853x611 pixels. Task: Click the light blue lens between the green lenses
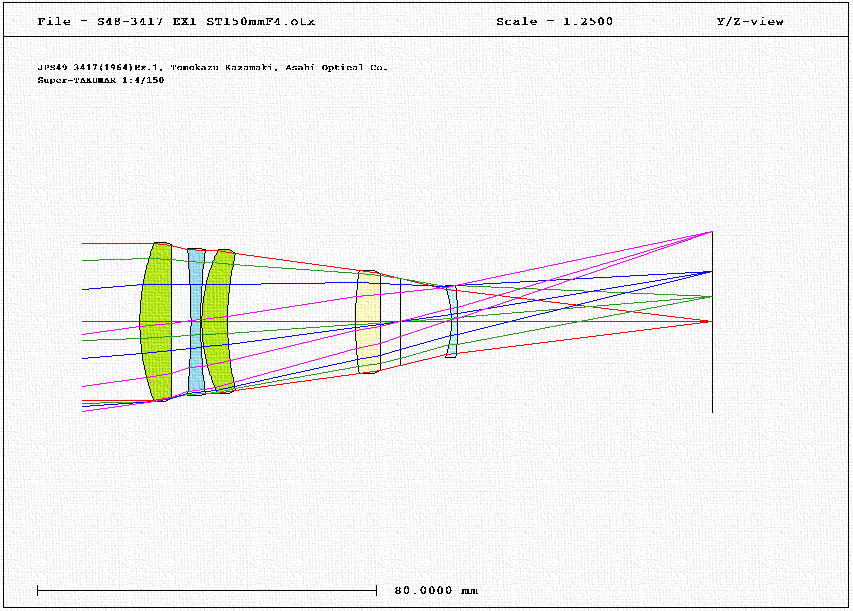click(x=196, y=322)
